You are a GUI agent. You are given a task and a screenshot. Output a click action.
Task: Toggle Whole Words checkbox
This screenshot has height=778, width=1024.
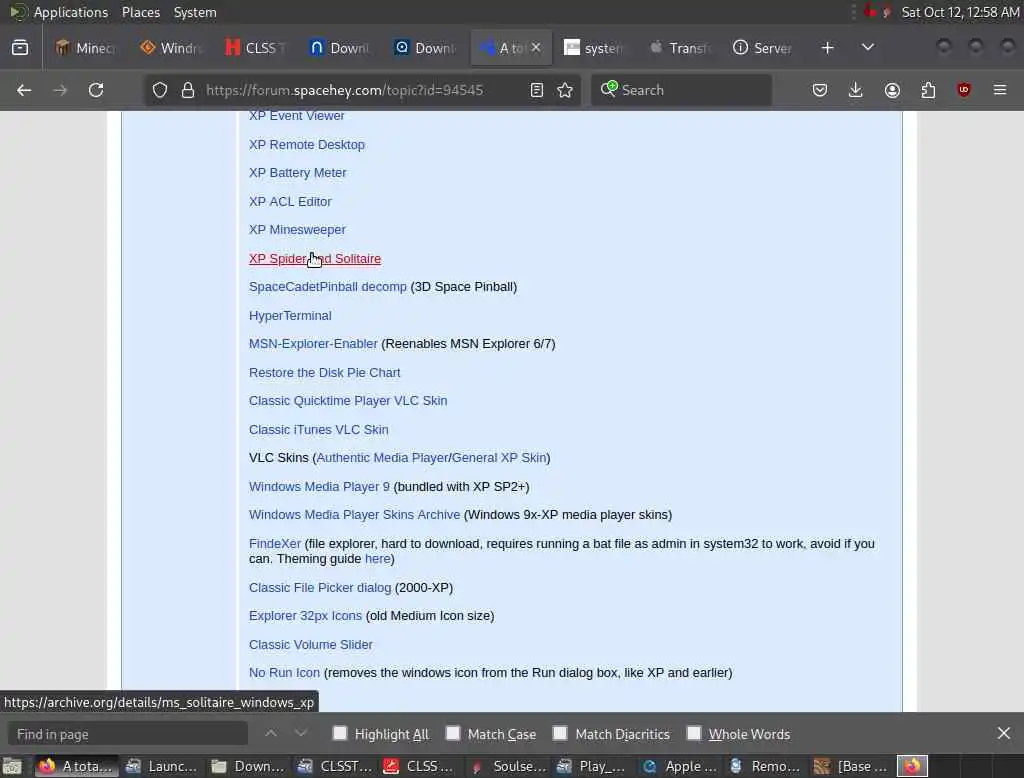[694, 734]
